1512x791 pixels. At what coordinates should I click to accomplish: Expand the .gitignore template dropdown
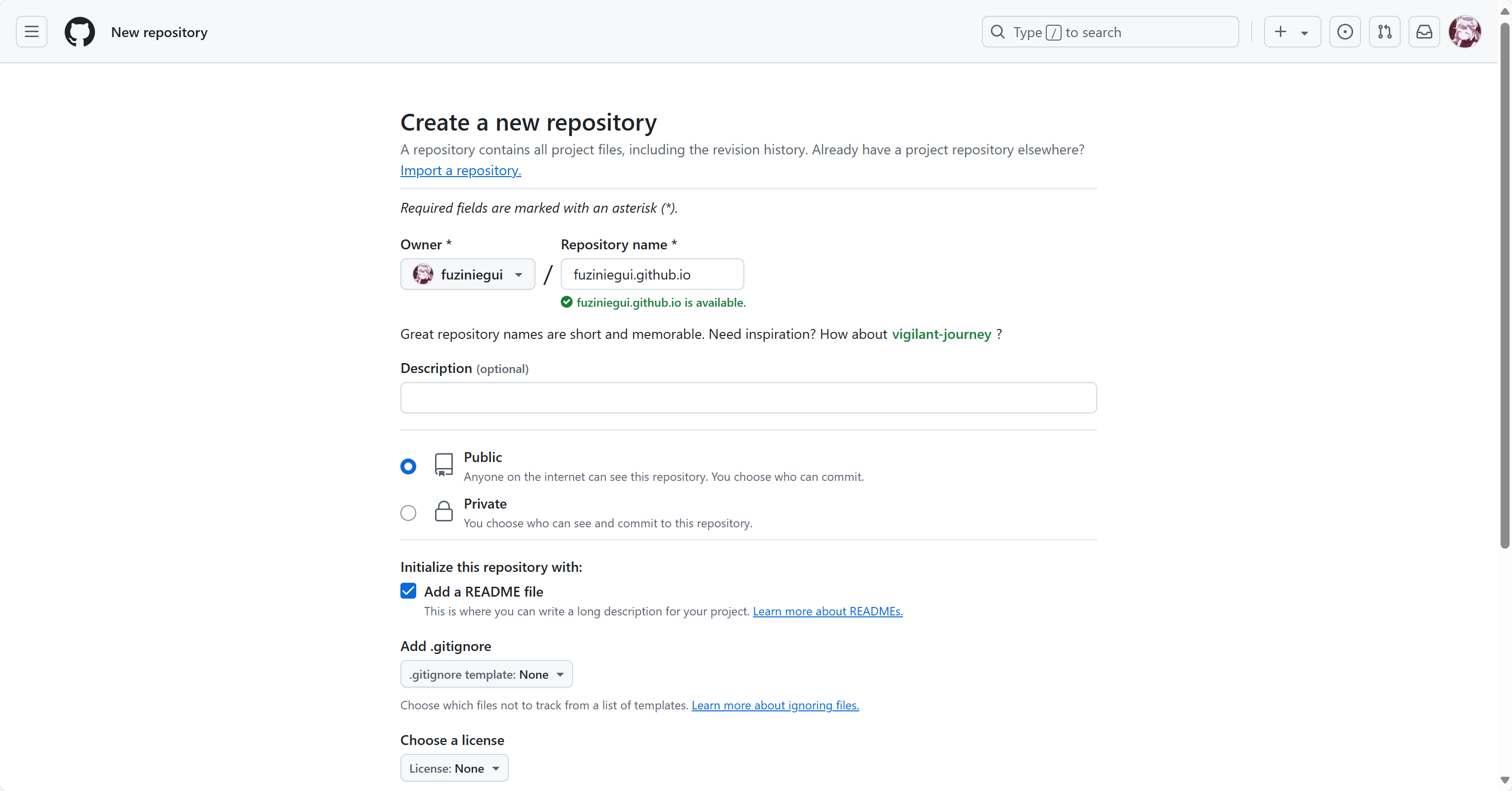486,674
